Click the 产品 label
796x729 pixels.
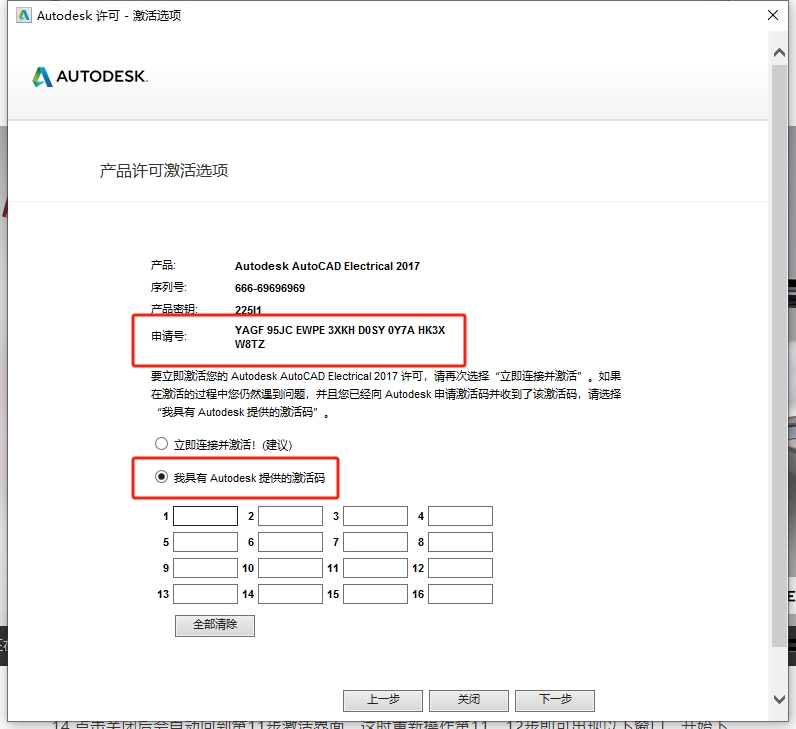(x=162, y=265)
